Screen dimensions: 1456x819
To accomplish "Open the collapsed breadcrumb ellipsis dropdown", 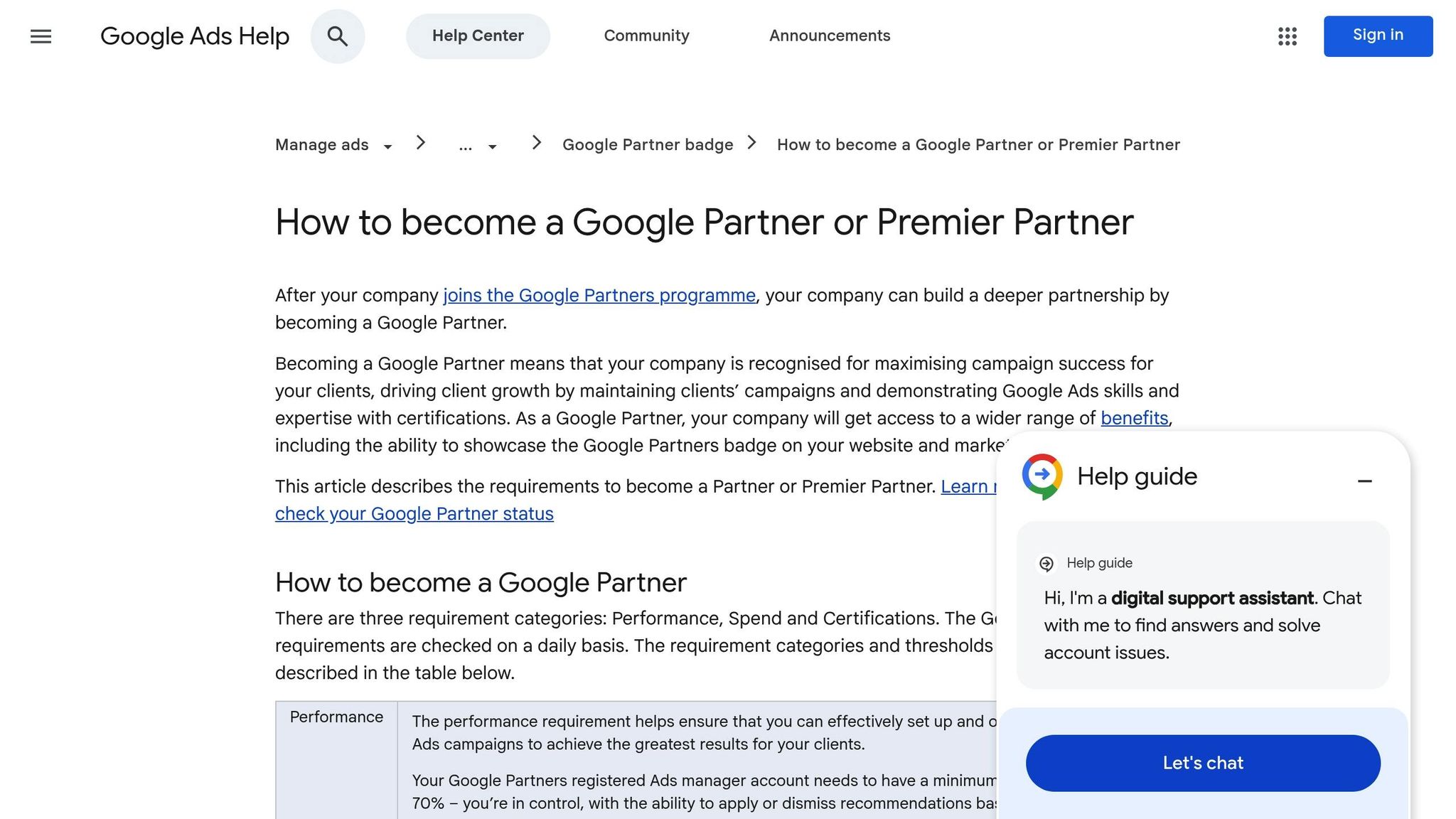I will click(x=491, y=146).
